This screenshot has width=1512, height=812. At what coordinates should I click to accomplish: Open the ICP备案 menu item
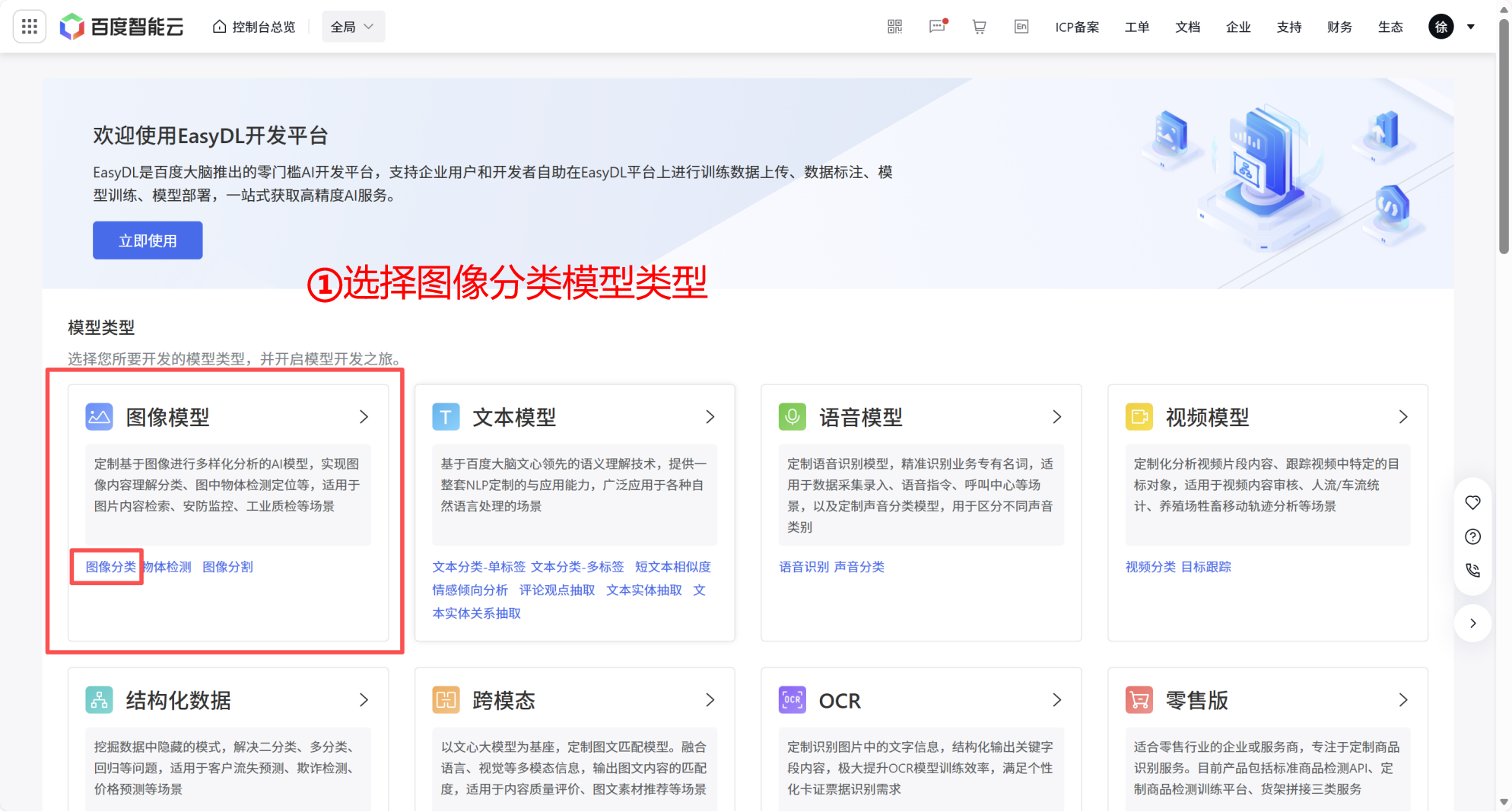click(x=1077, y=27)
